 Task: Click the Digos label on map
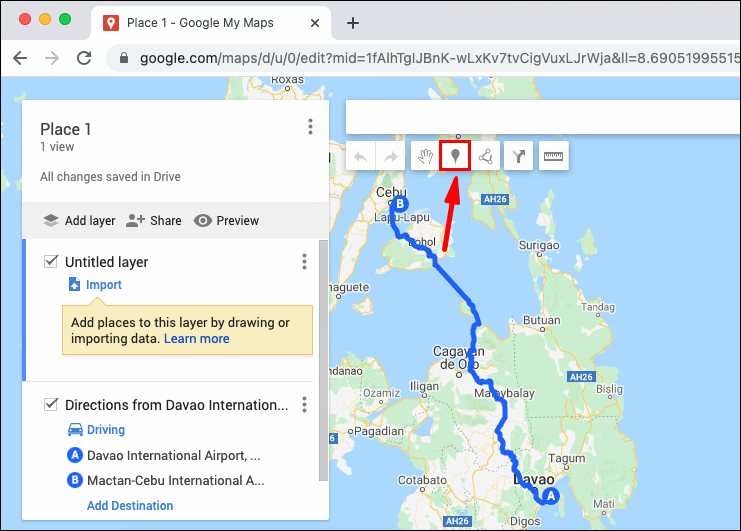tap(525, 521)
